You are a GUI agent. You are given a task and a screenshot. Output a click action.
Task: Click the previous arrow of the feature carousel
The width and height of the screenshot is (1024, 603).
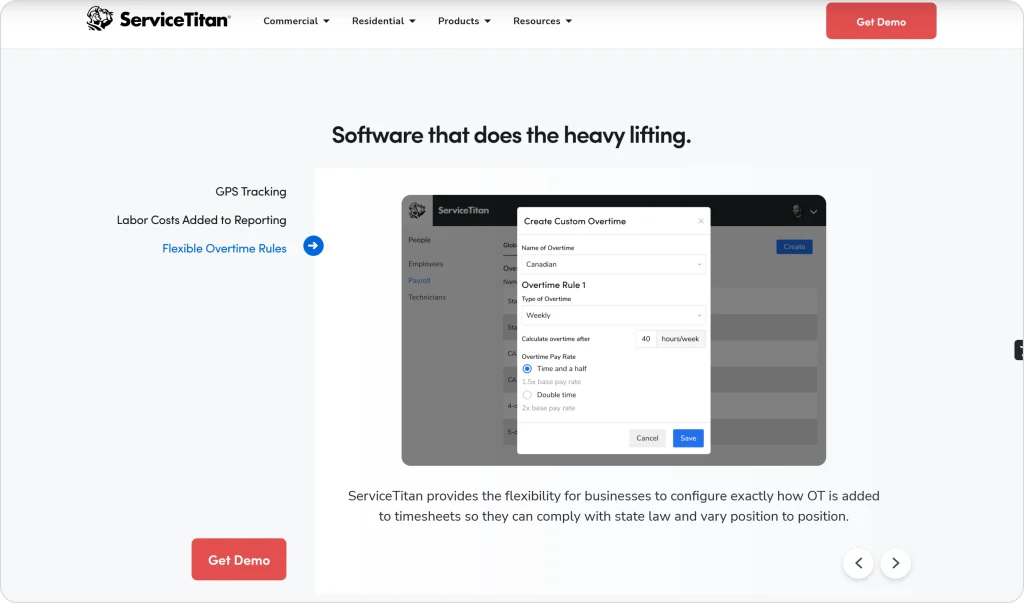click(x=858, y=563)
